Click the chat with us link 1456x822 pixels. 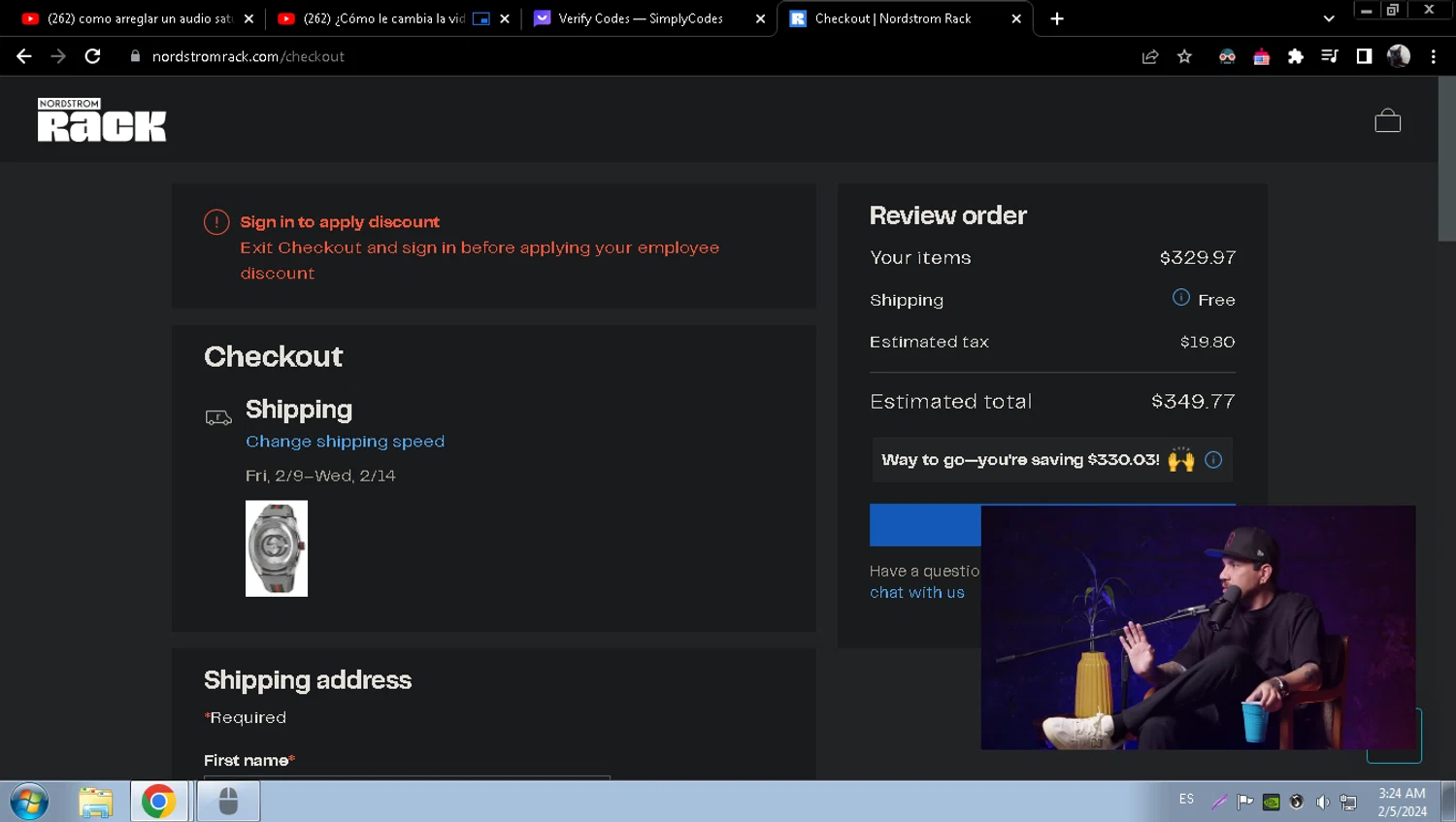(917, 593)
